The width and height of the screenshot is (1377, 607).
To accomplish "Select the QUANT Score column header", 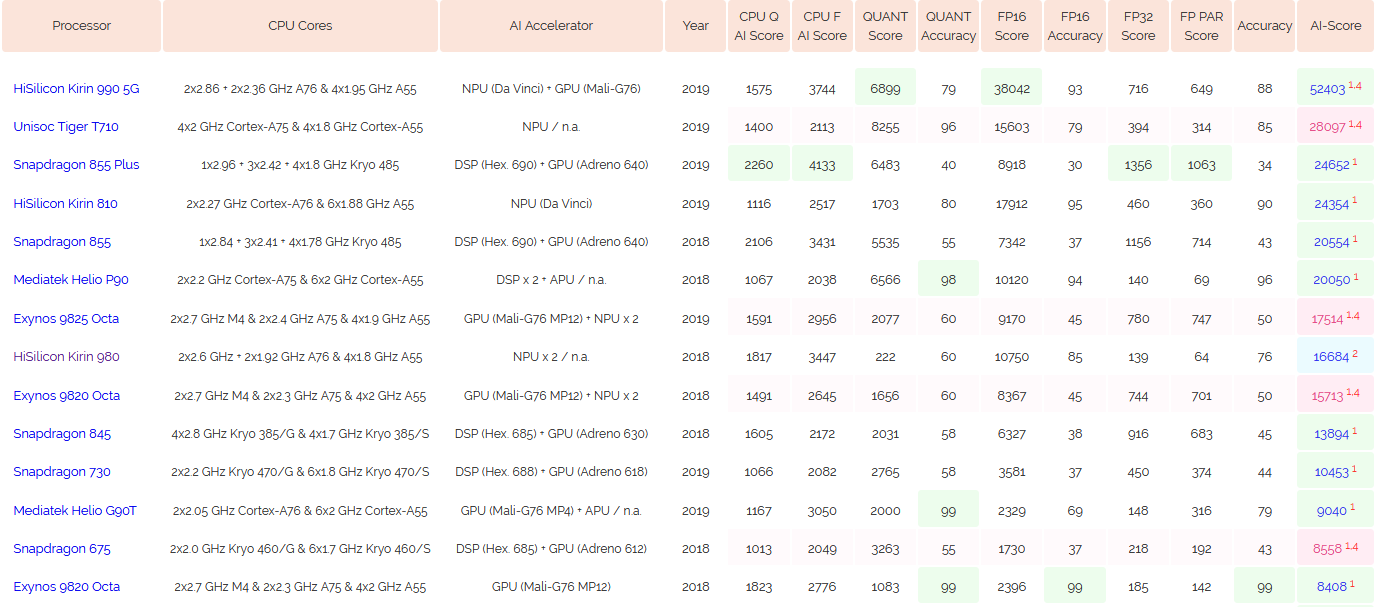I will (x=885, y=26).
